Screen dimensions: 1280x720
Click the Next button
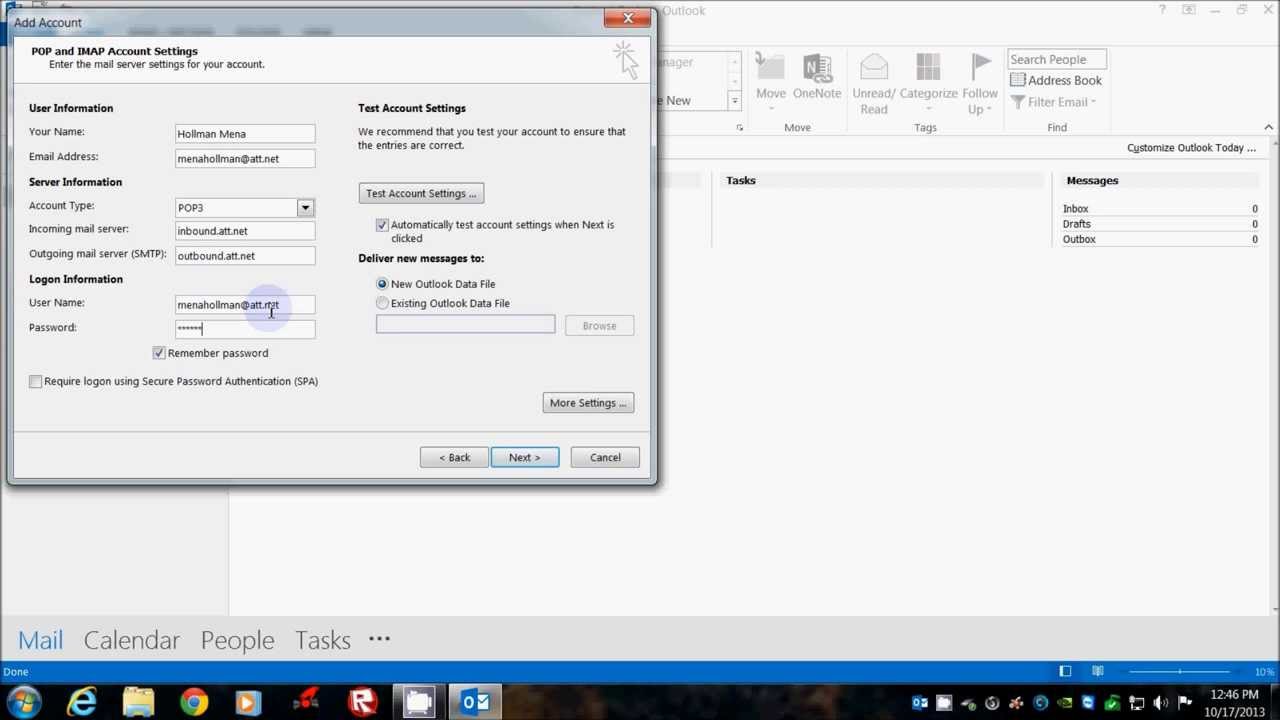click(x=525, y=458)
